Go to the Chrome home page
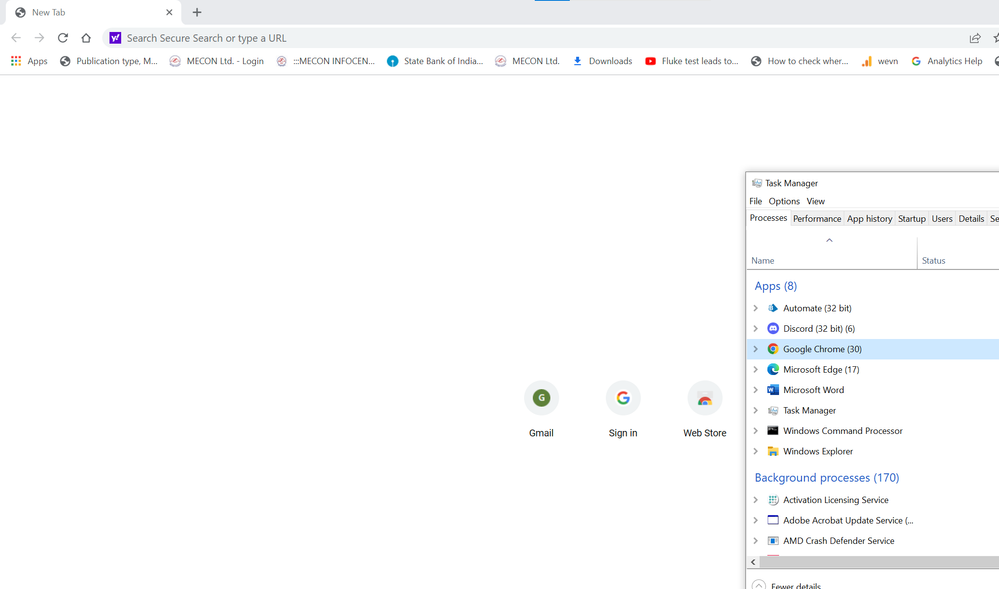This screenshot has width=999, height=589. click(x=86, y=38)
